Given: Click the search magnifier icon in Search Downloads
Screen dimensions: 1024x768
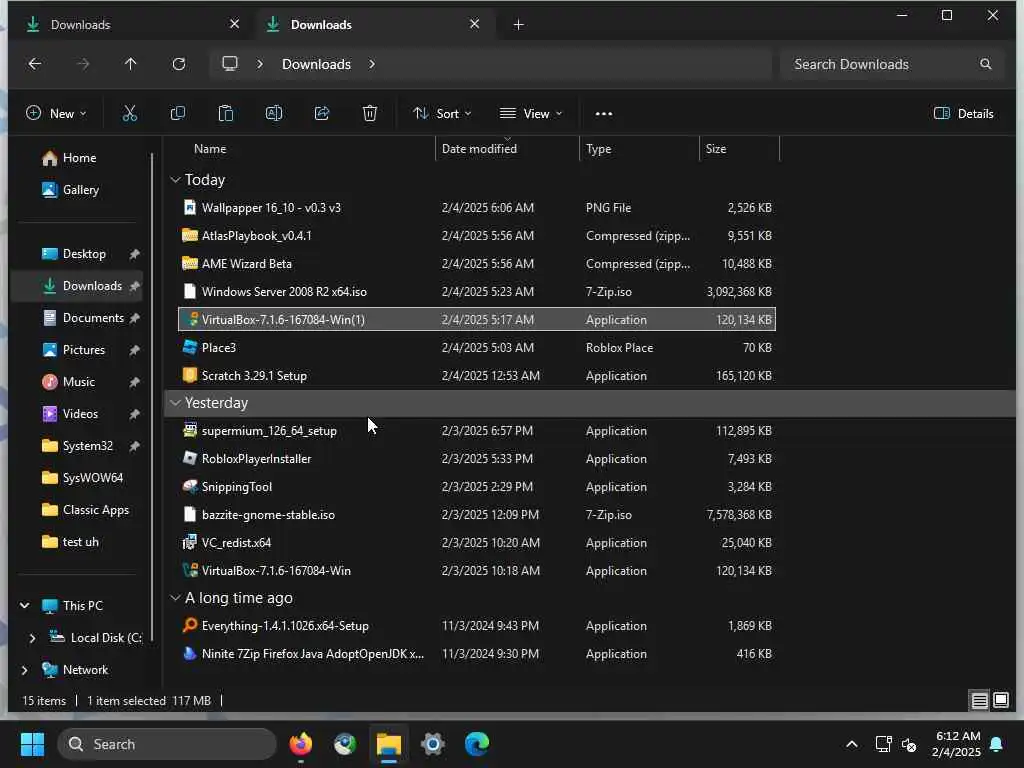Looking at the screenshot, I should [x=985, y=64].
